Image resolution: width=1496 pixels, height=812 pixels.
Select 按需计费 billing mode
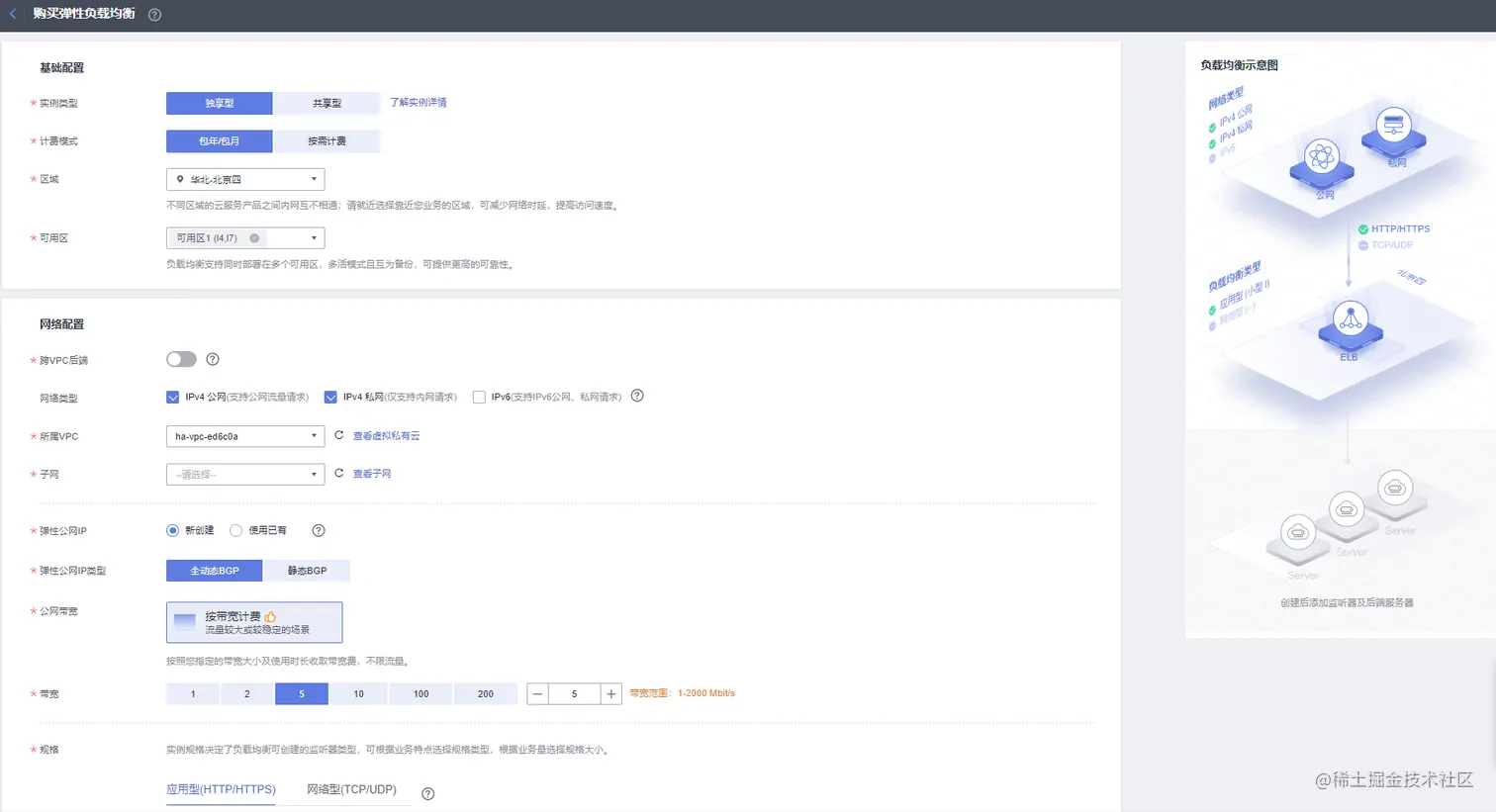coord(327,141)
